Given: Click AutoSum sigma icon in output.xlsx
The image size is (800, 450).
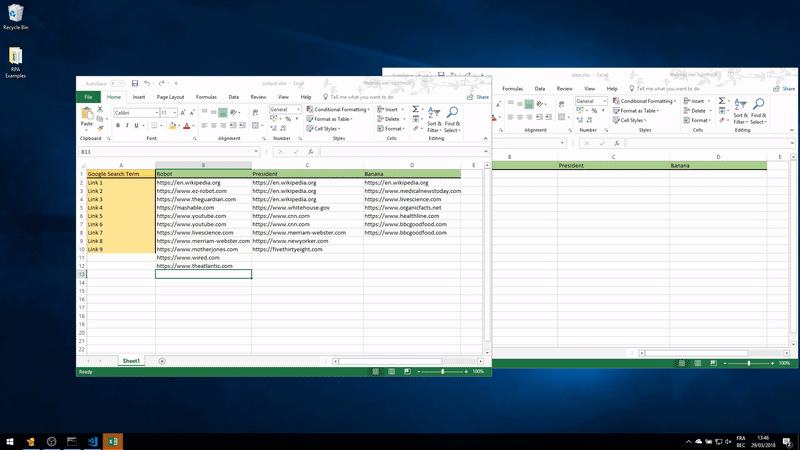Looking at the screenshot, I should pyautogui.click(x=416, y=109).
